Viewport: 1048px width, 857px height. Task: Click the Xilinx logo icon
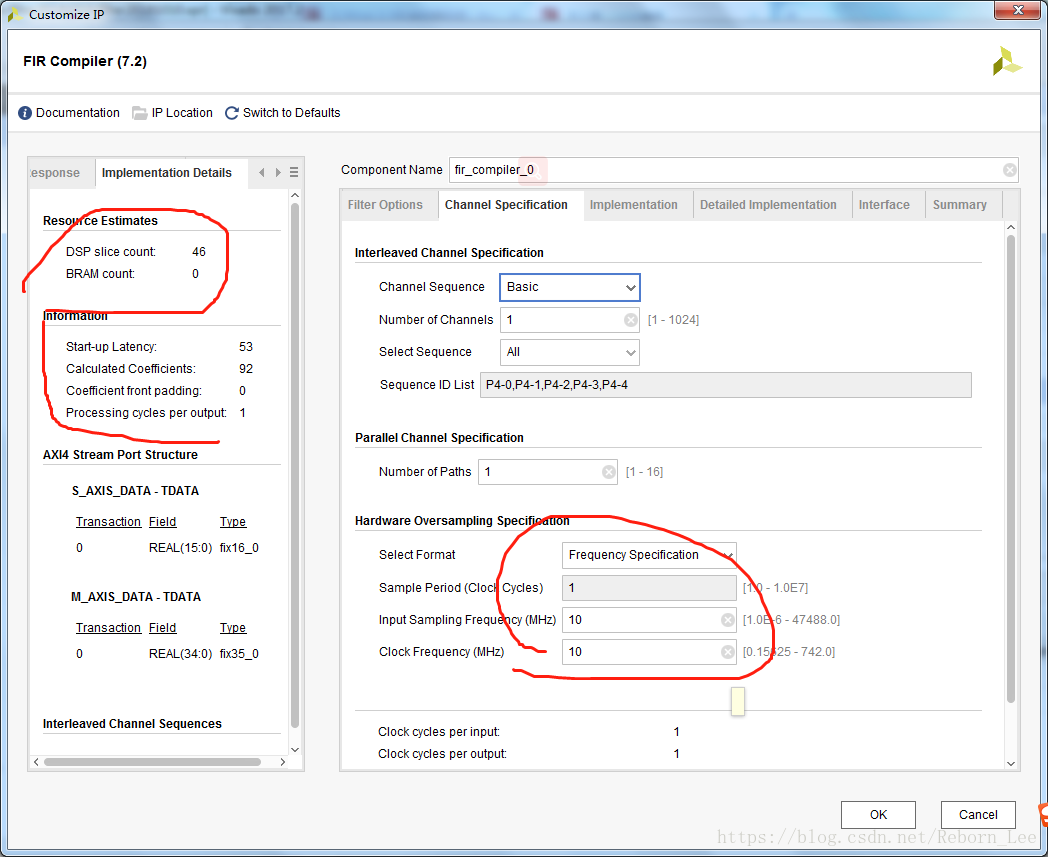coord(1007,62)
